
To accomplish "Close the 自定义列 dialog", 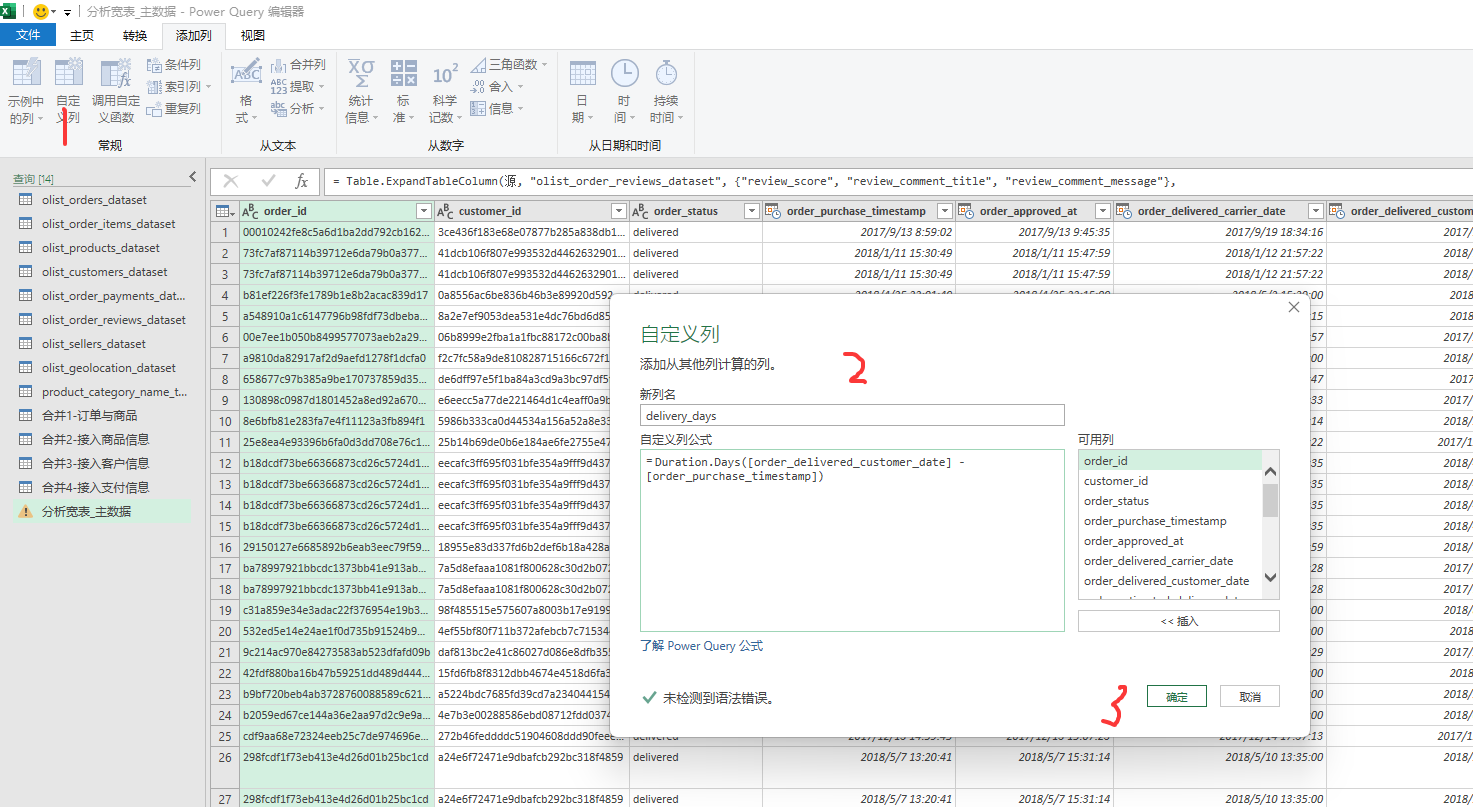I will click(1293, 308).
